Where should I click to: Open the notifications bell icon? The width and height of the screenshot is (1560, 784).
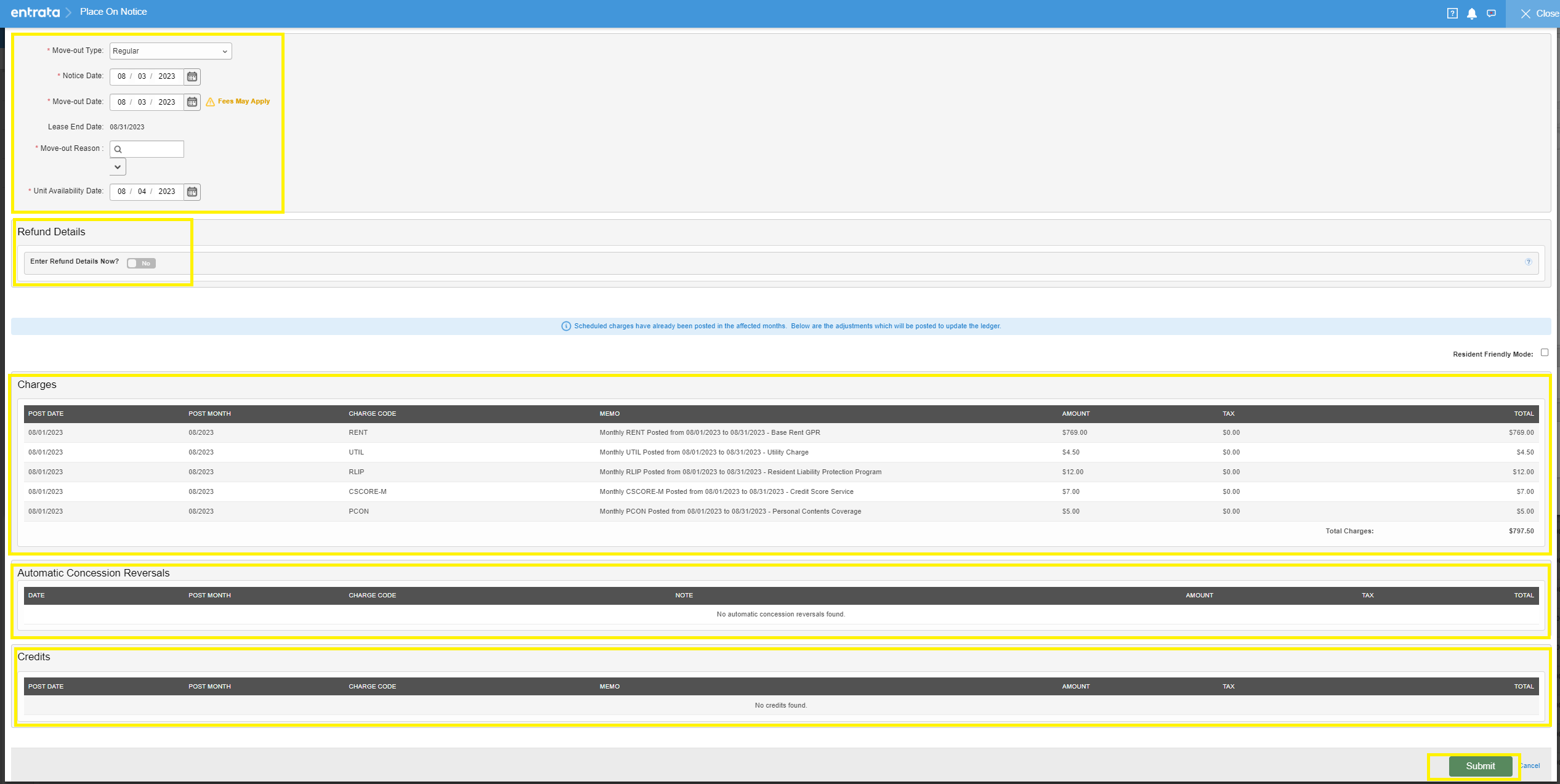1471,14
